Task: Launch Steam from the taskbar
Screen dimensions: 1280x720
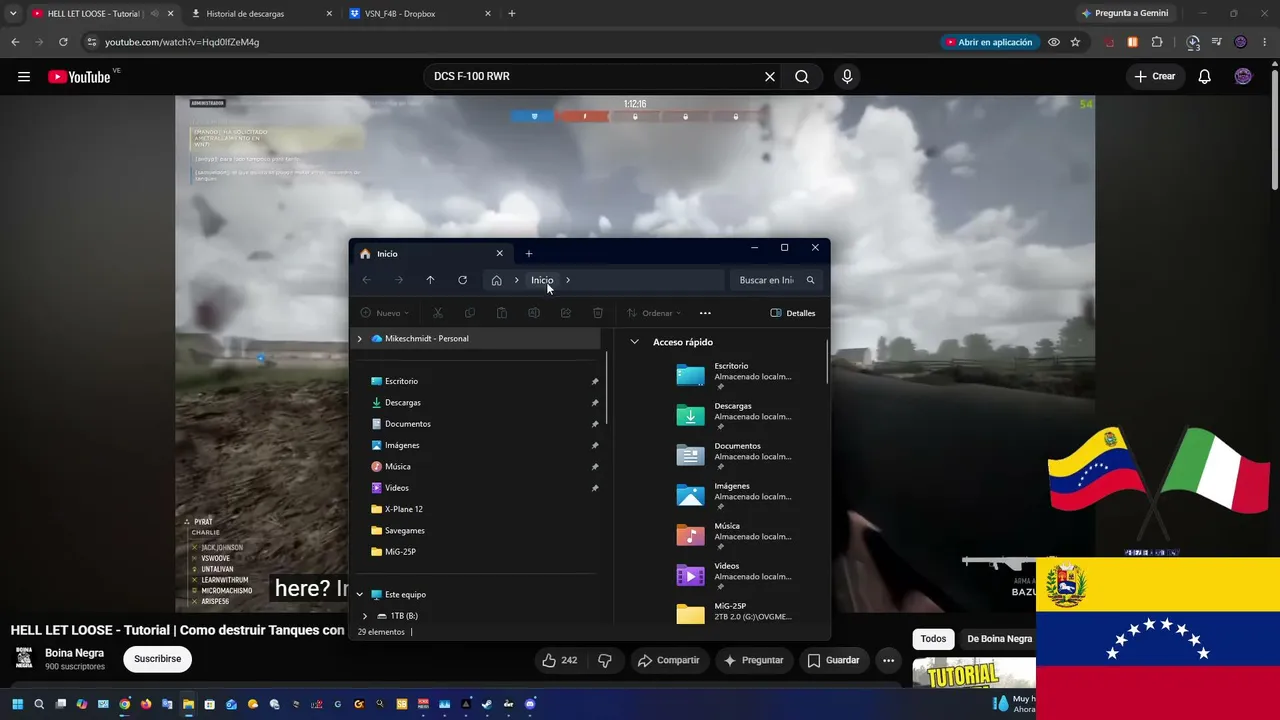Action: (487, 704)
